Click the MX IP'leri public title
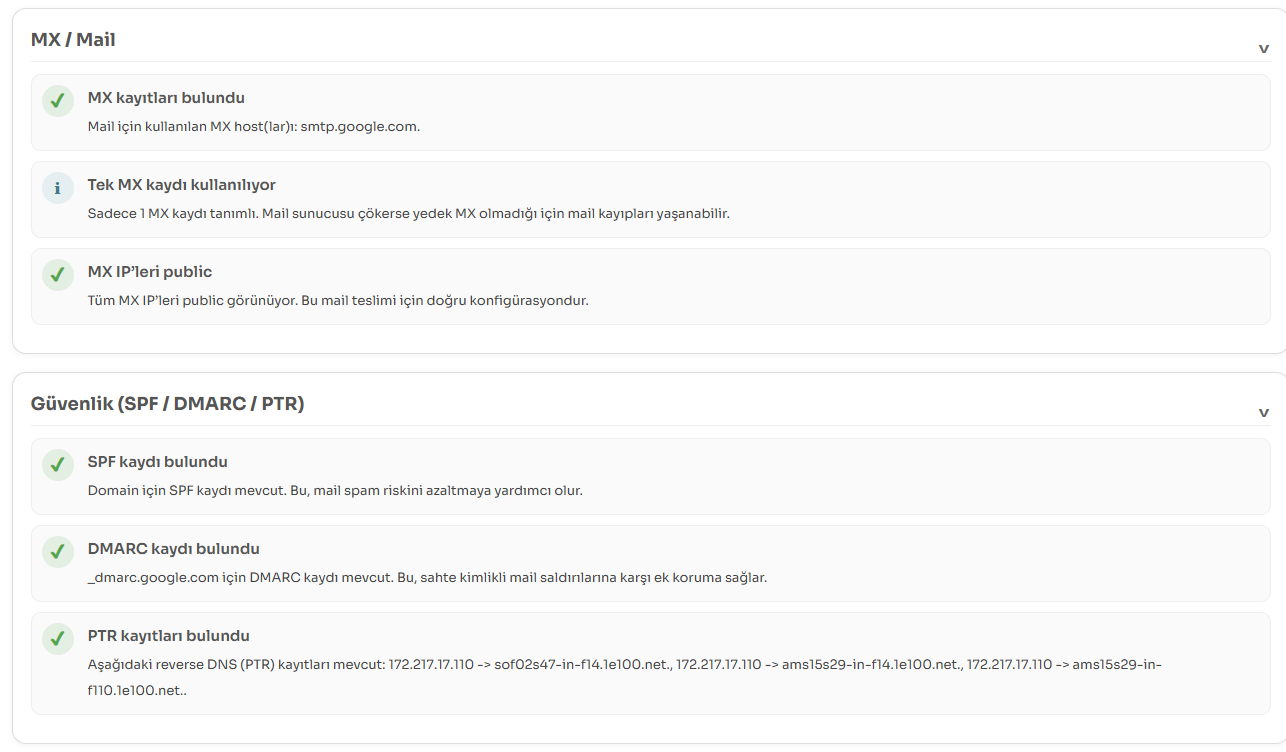Screen dimensions: 1286x752 point(150,272)
